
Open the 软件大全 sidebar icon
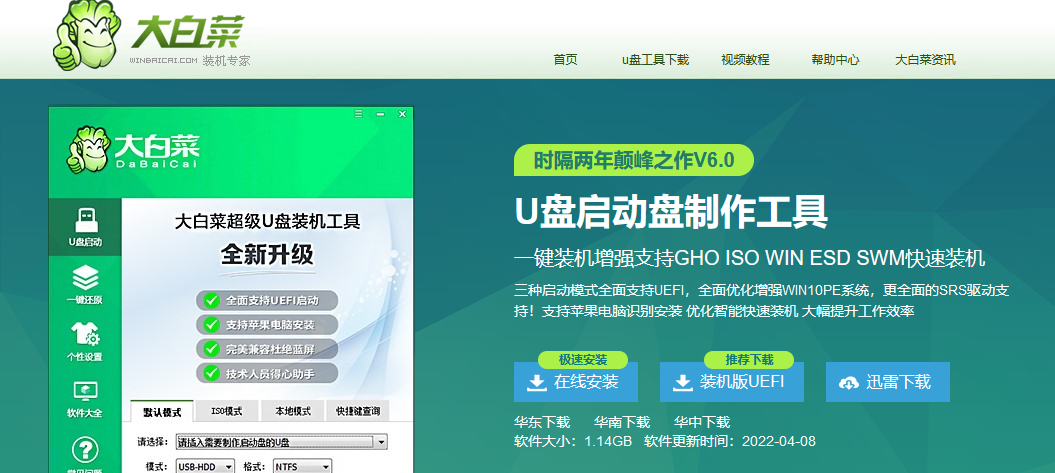click(x=85, y=400)
